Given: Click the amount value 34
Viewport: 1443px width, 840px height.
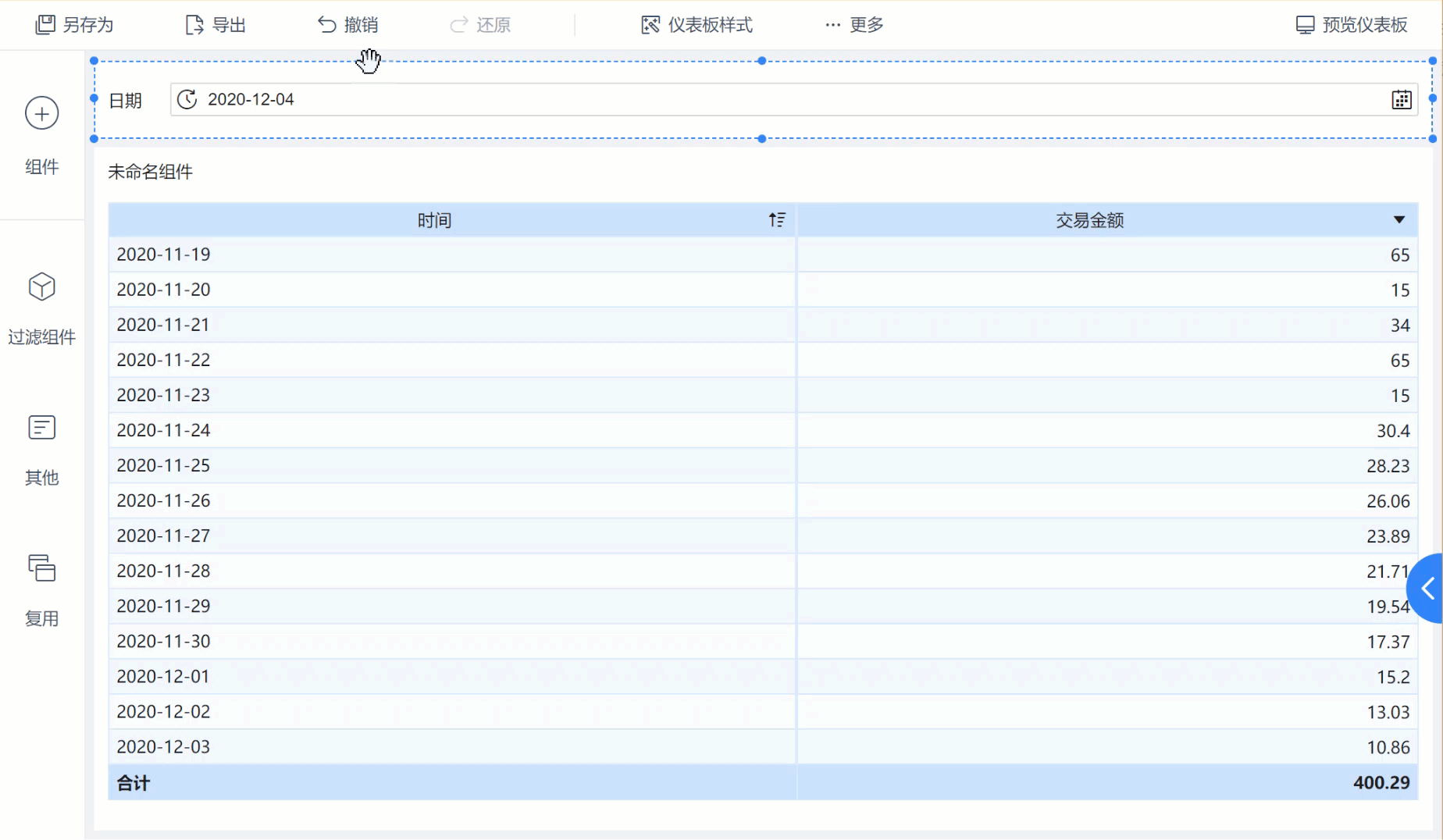Looking at the screenshot, I should [1400, 326].
